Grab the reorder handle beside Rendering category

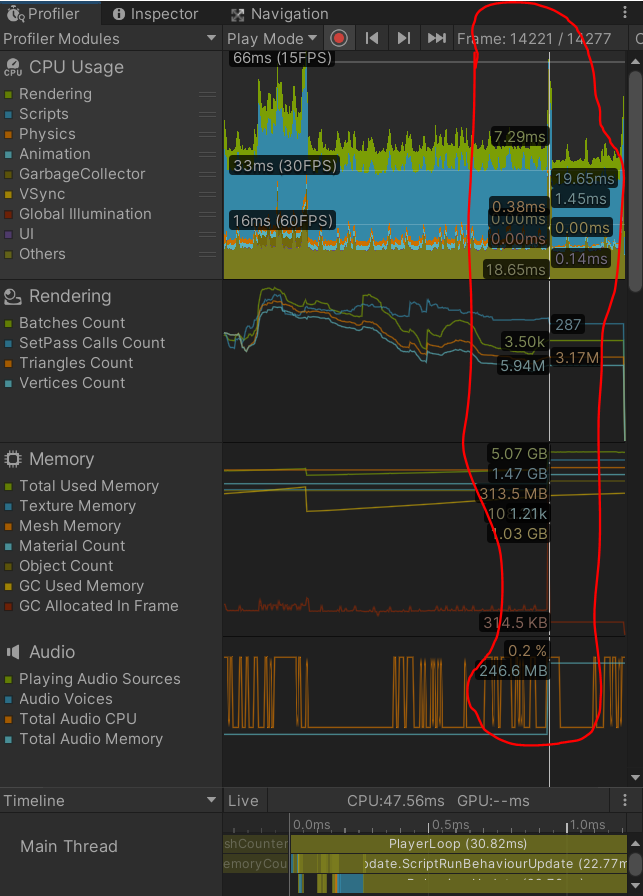(207, 94)
